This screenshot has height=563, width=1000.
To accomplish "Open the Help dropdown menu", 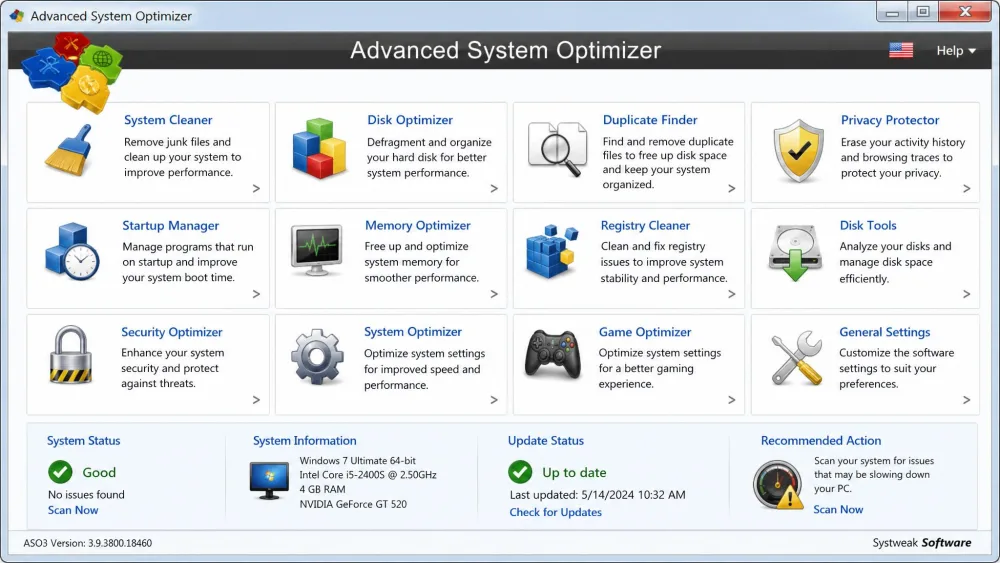I will (955, 50).
